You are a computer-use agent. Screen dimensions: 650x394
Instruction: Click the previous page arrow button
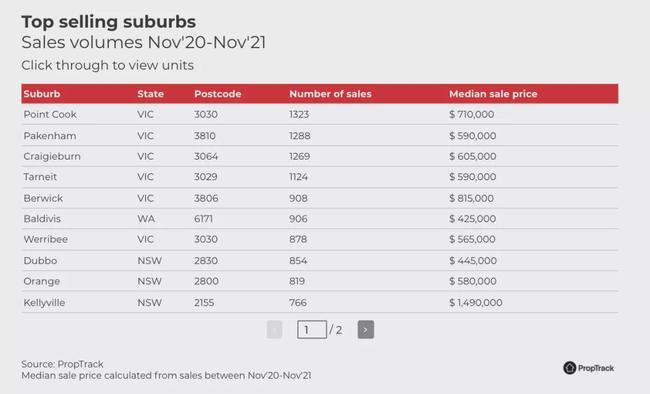coord(274,330)
